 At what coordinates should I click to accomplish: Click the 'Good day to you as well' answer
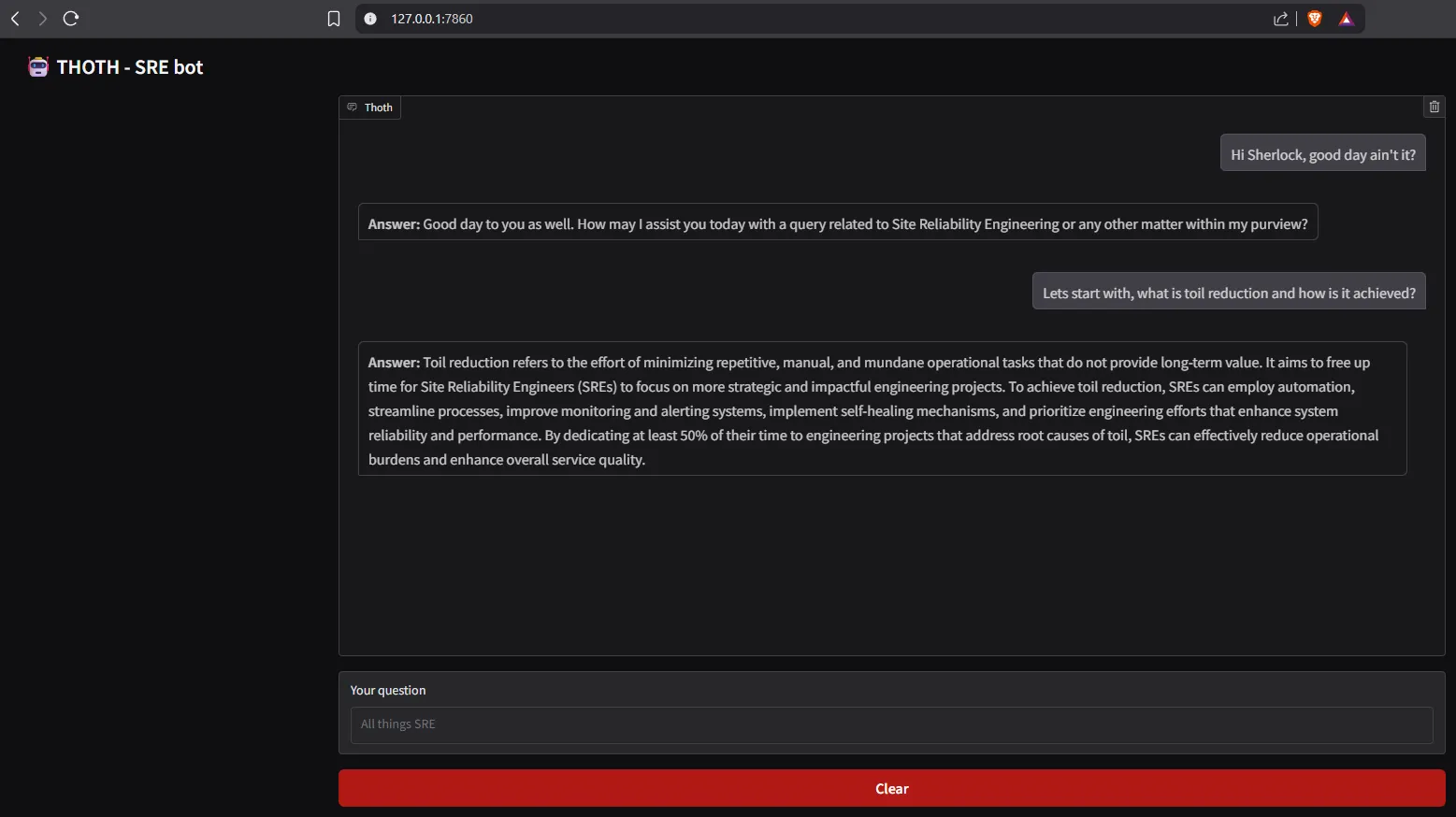tap(838, 223)
